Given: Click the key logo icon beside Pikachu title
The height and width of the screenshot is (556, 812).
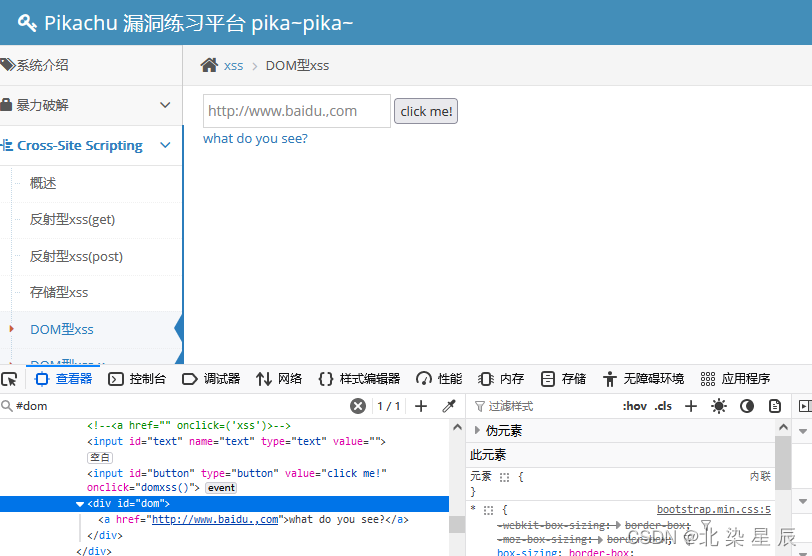Looking at the screenshot, I should coord(27,23).
